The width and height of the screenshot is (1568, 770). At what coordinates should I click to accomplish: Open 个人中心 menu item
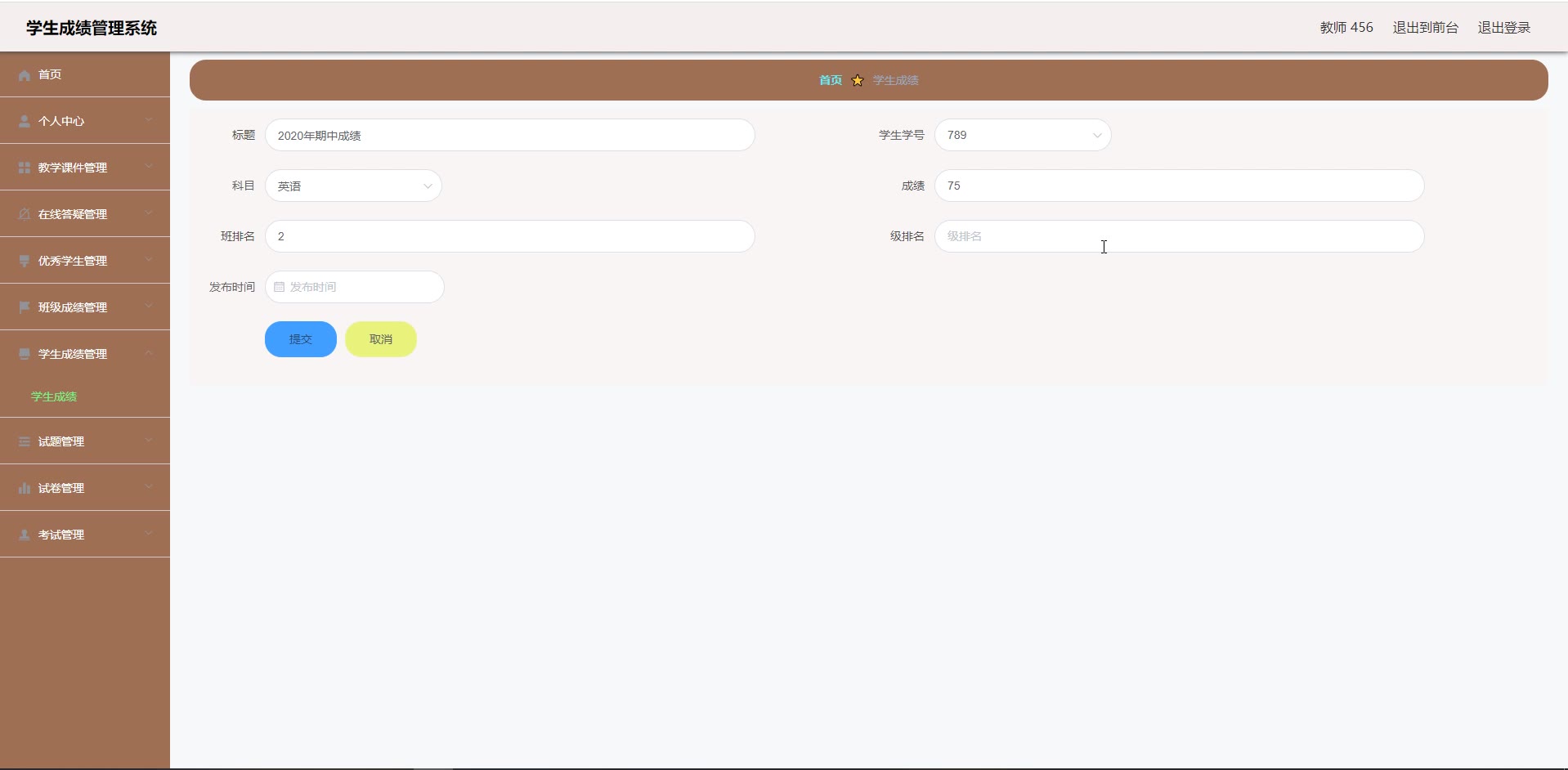click(x=85, y=121)
